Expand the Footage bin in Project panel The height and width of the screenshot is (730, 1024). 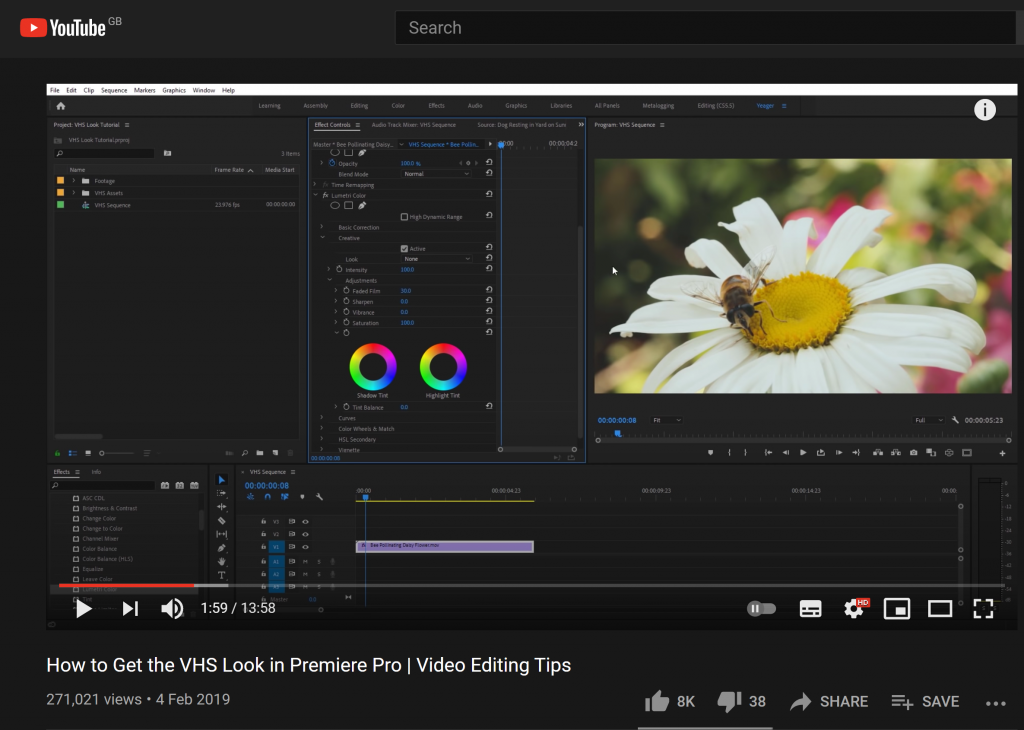74,181
